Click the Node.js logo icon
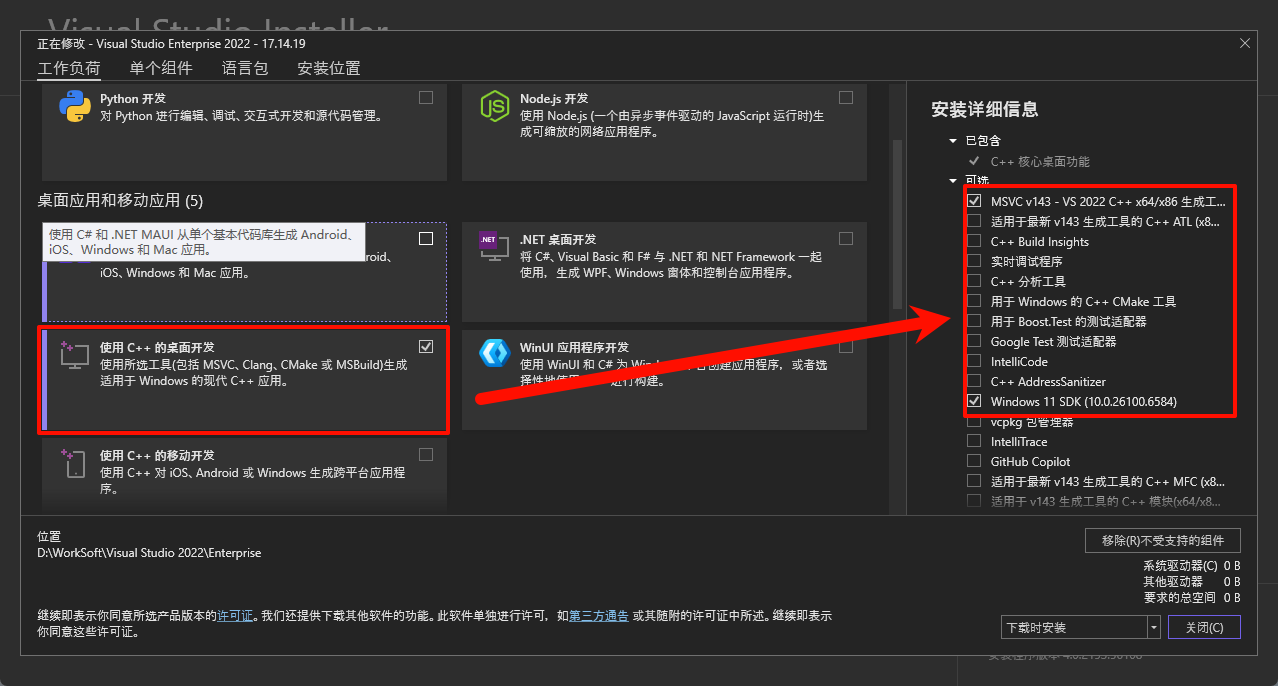 pos(495,104)
